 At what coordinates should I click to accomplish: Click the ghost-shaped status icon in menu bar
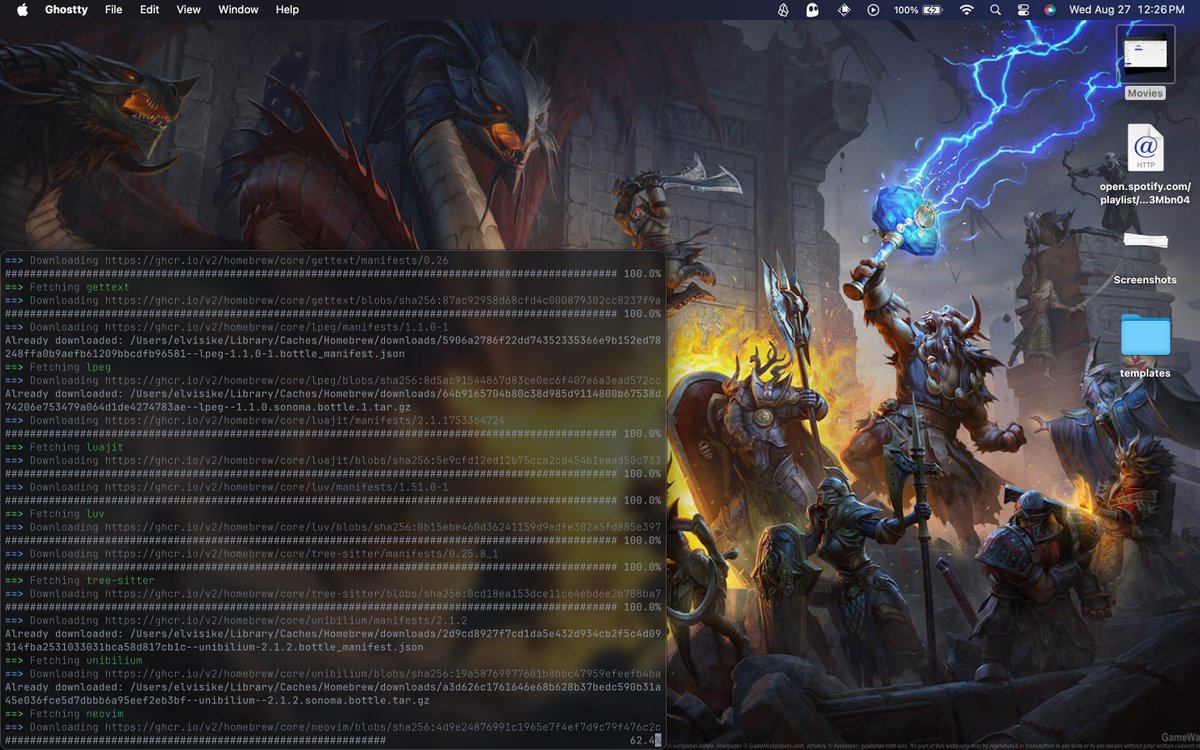click(x=813, y=10)
